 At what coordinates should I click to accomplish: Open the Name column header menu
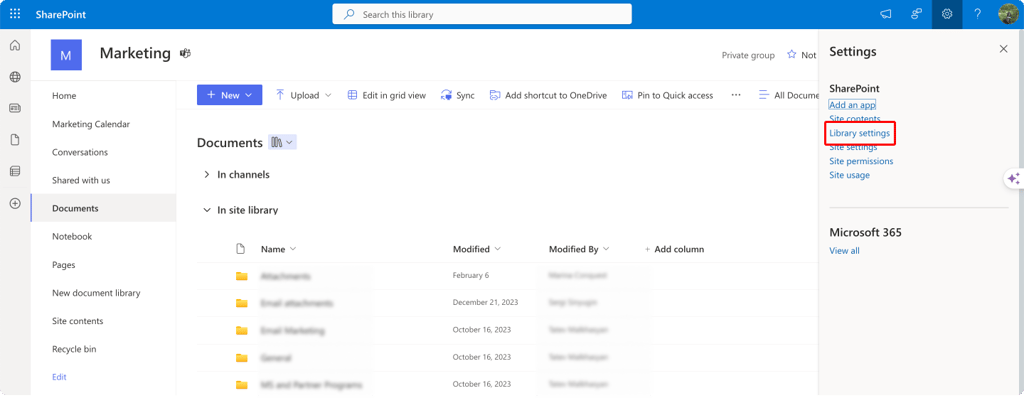pos(279,249)
